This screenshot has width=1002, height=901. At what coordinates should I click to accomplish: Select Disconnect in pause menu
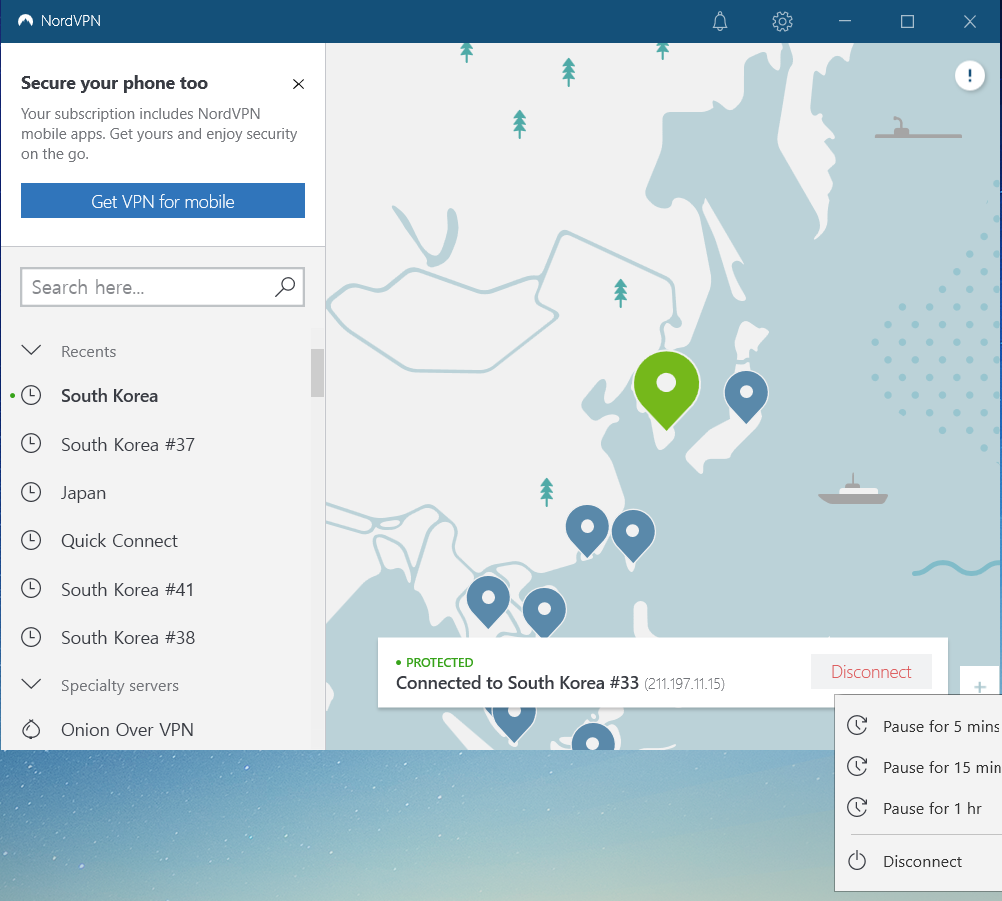click(922, 861)
